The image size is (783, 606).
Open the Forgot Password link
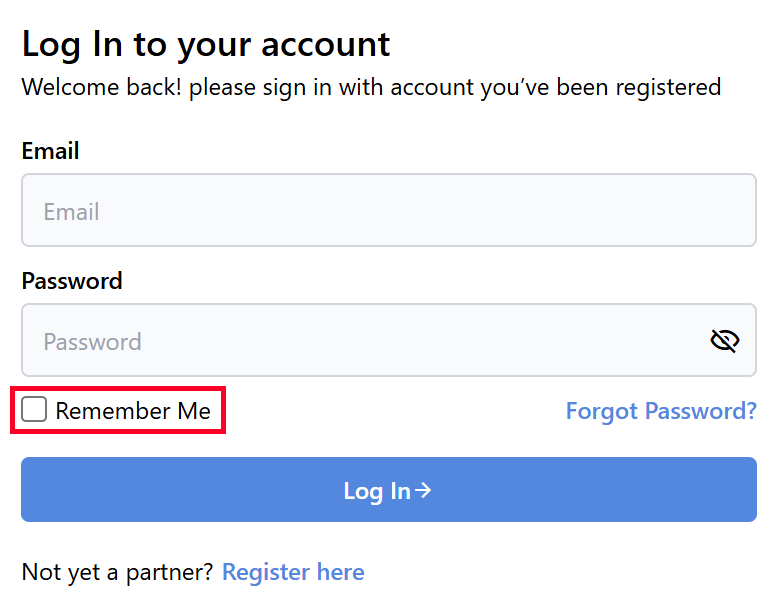pyautogui.click(x=661, y=411)
